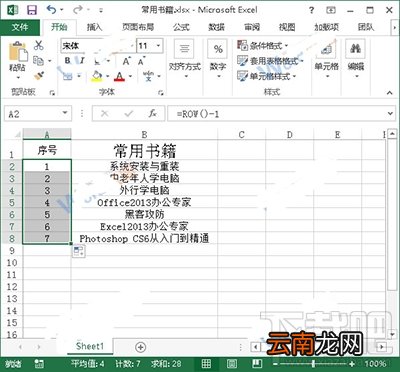The height and width of the screenshot is (372, 400).
Task: Click the formula Cancel X icon
Action: (x=104, y=114)
